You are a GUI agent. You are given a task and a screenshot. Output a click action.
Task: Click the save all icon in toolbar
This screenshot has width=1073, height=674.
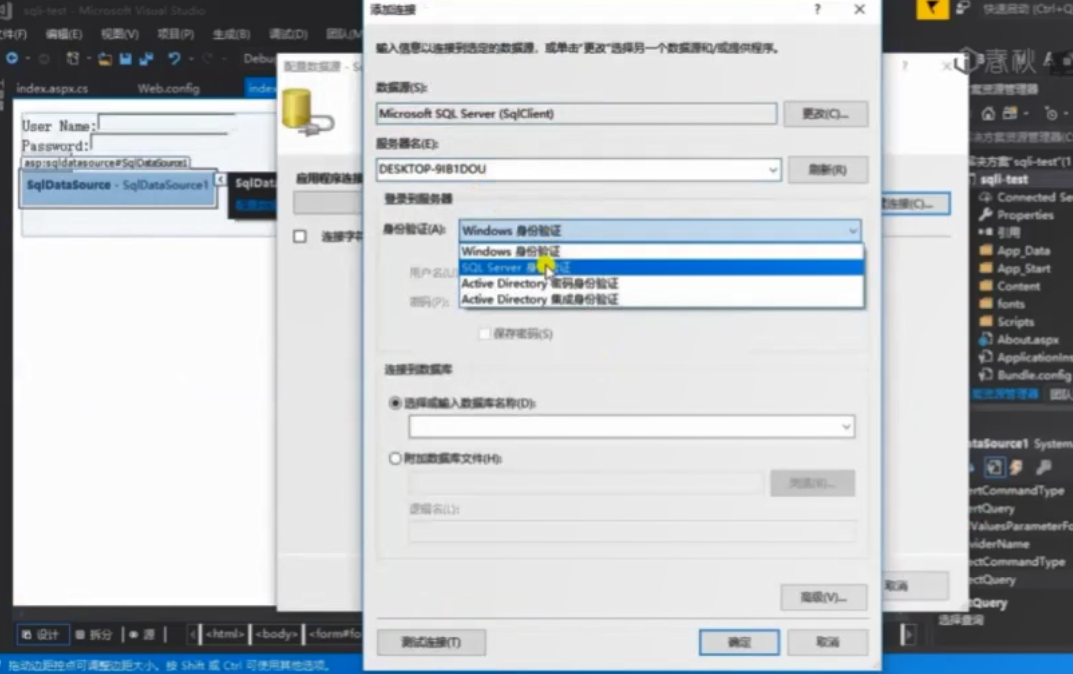[x=146, y=60]
